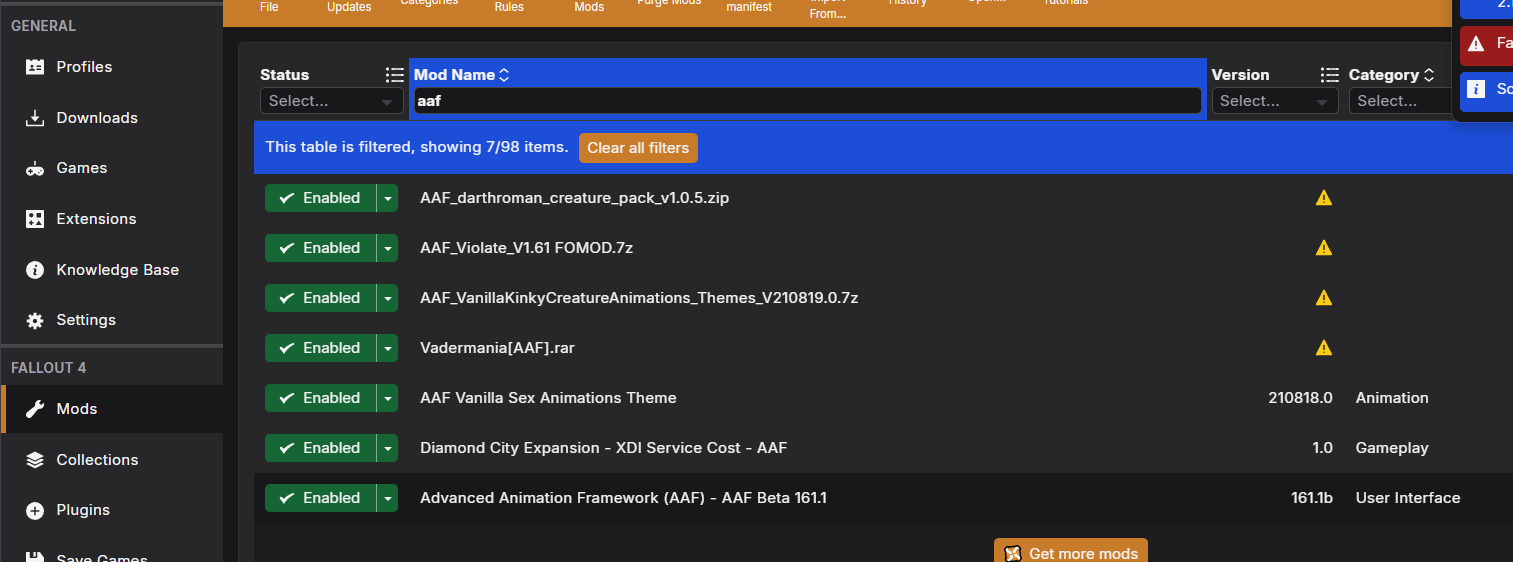Screen dimensions: 1513x562
Task: Click the File toolbar item
Action: point(269,7)
